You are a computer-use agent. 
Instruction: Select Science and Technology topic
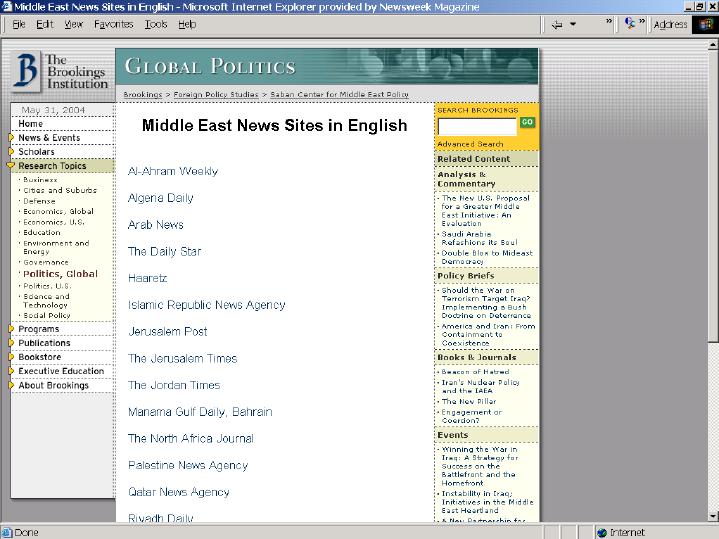coord(46,300)
